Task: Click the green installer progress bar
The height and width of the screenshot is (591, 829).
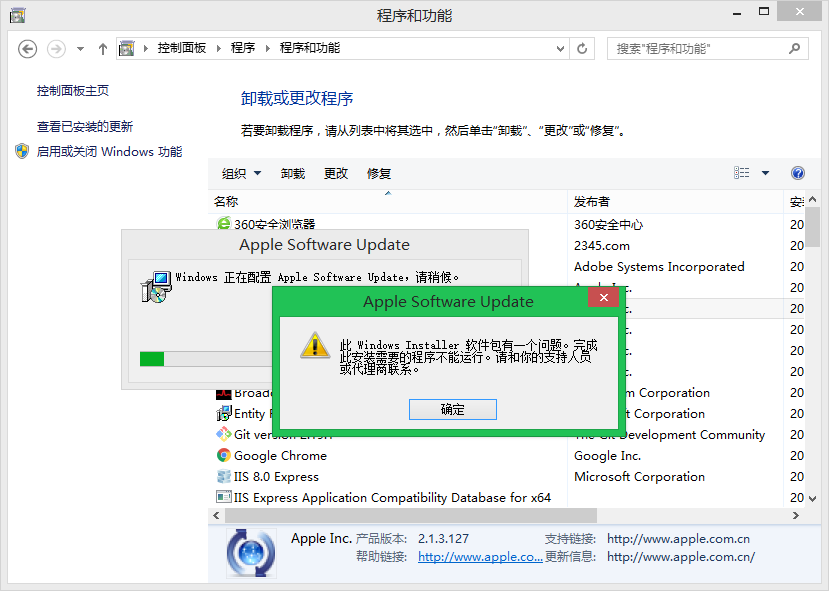Action: click(x=152, y=359)
